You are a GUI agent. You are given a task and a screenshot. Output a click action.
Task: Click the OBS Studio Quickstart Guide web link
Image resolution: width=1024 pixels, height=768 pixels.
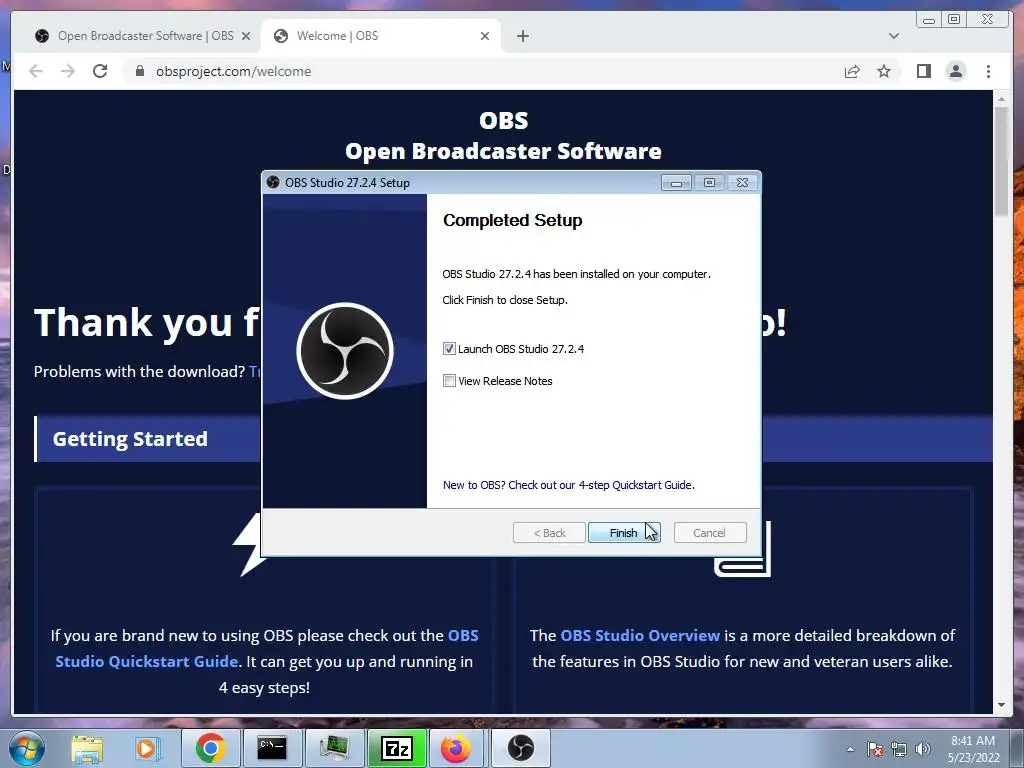(x=267, y=648)
